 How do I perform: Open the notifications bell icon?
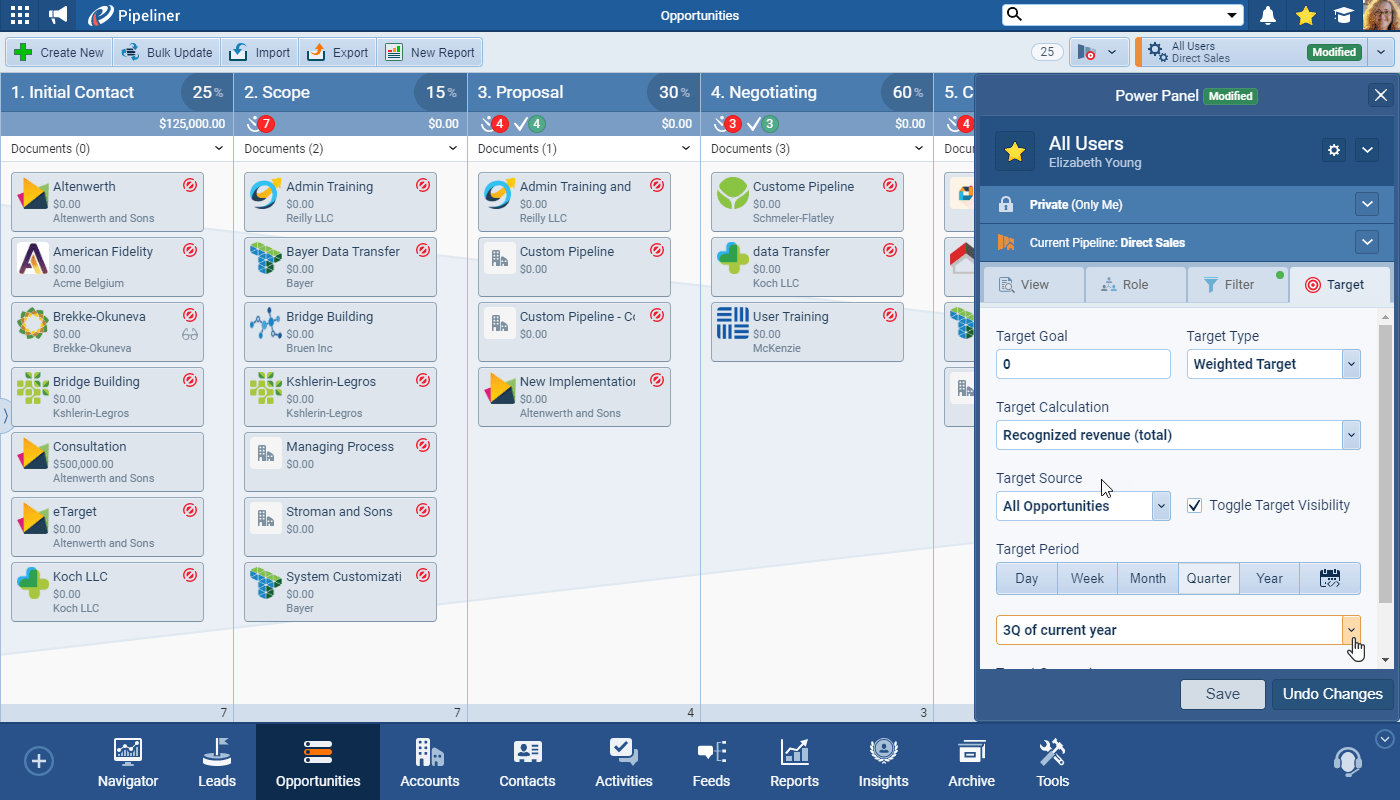[1268, 15]
